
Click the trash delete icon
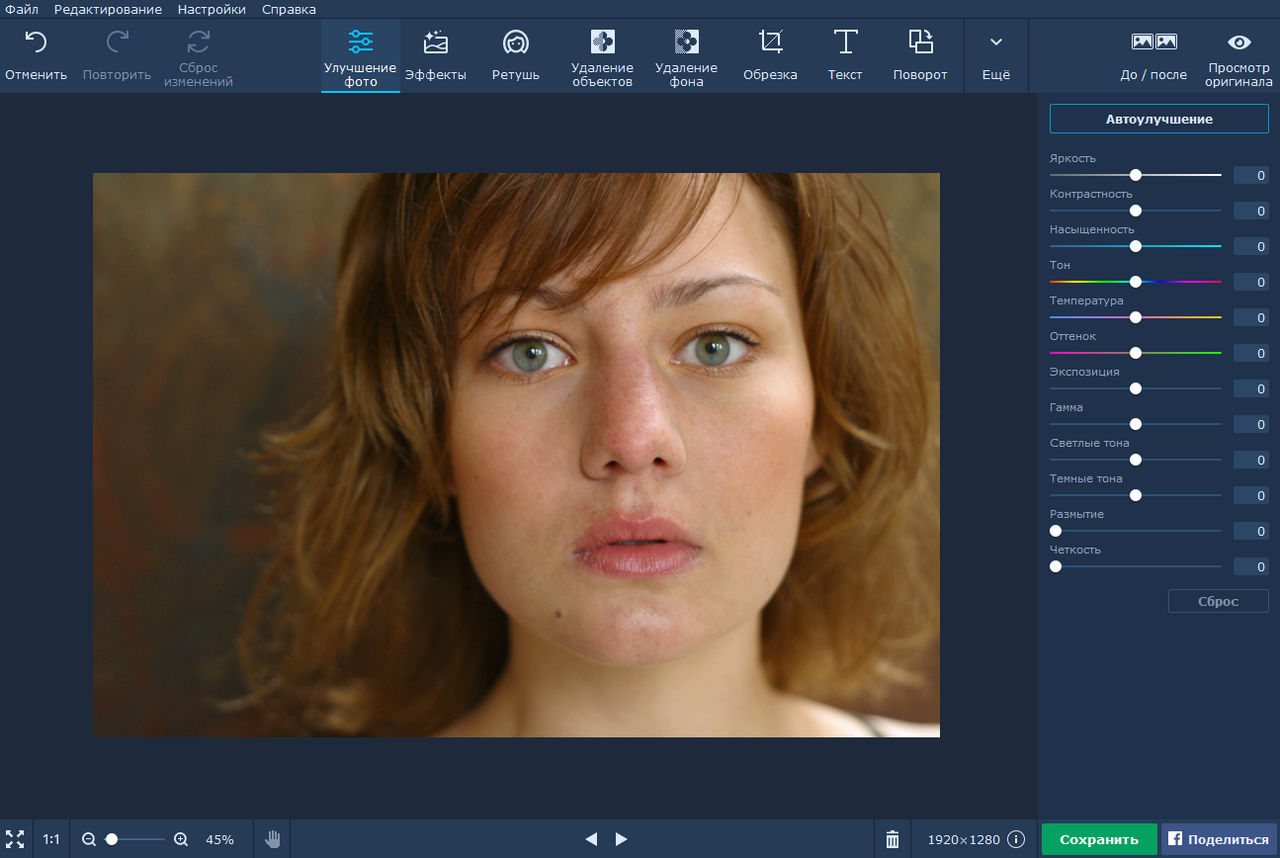pyautogui.click(x=893, y=839)
